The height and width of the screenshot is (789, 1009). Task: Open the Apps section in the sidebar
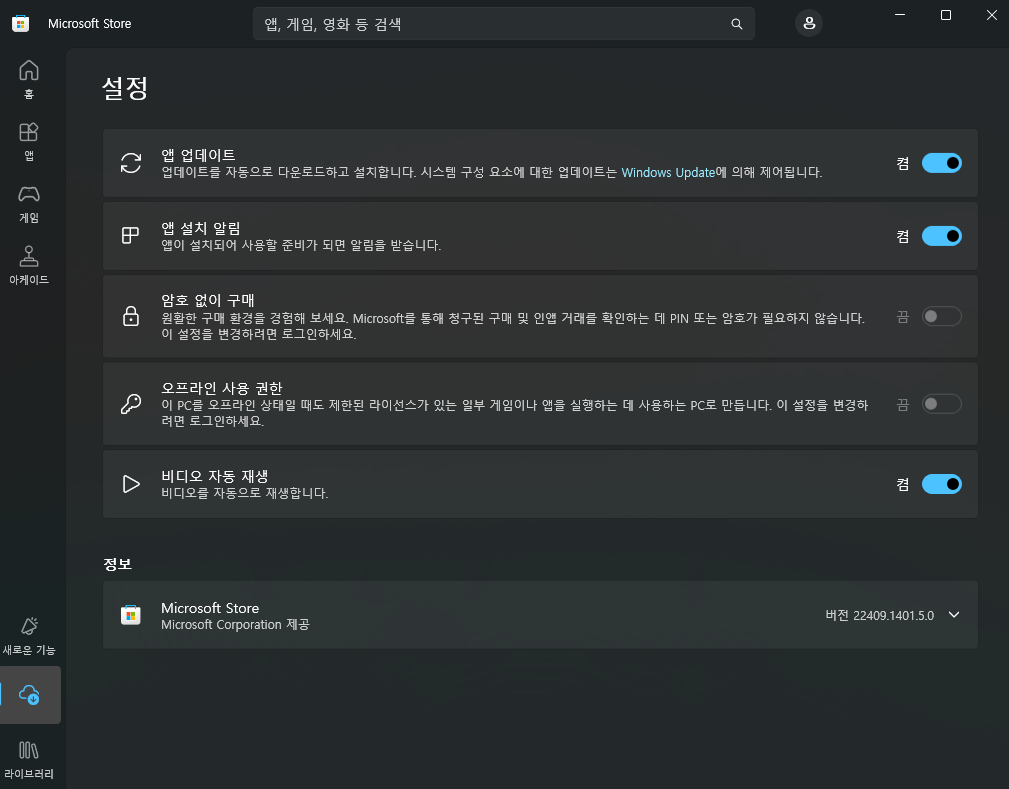tap(29, 141)
